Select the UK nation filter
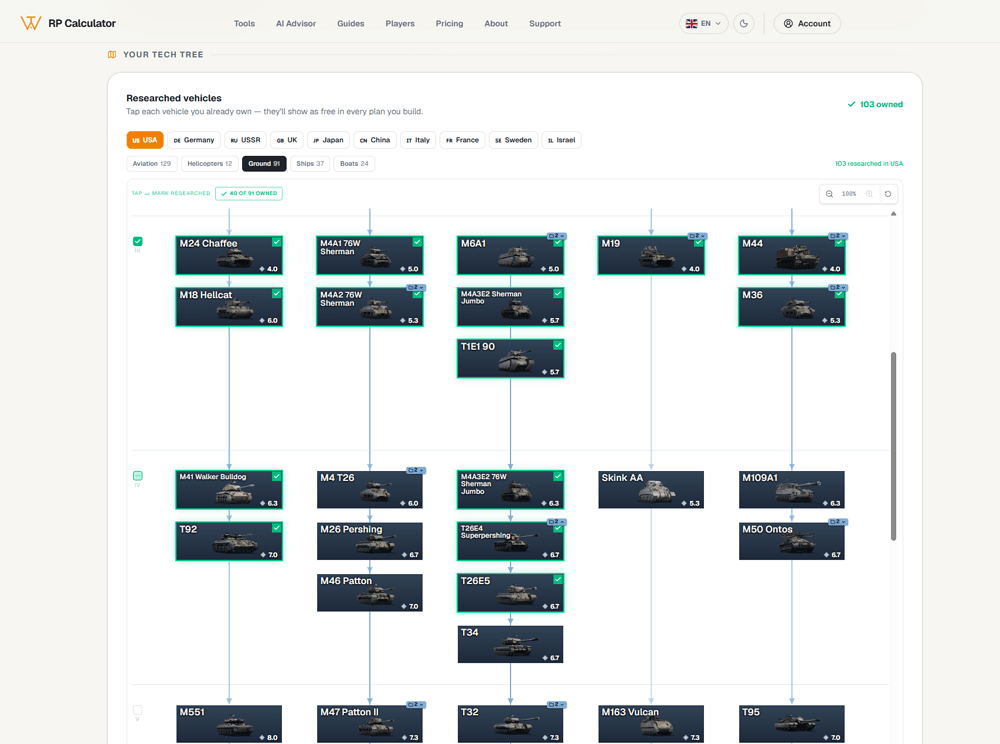This screenshot has height=744, width=1000. pos(287,140)
